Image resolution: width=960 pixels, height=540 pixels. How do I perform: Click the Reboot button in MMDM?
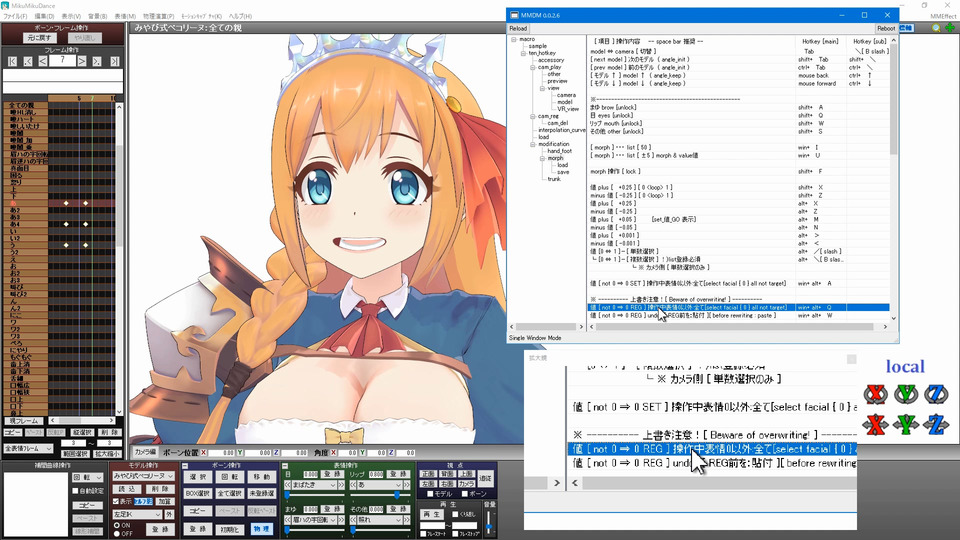pos(886,28)
